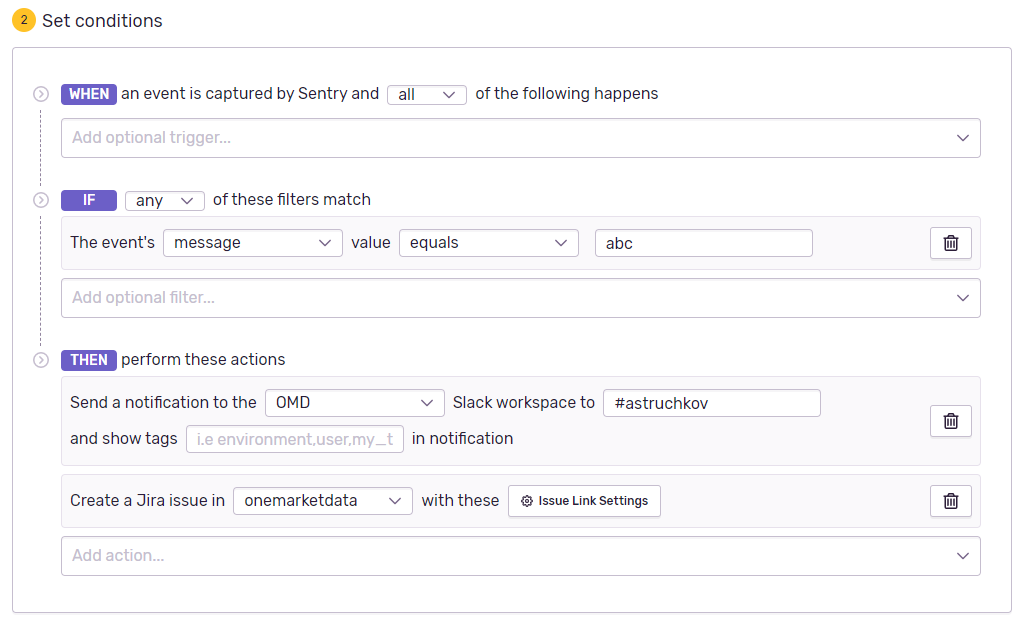Expand the Add optional trigger field
The height and width of the screenshot is (632, 1028).
pos(520,137)
